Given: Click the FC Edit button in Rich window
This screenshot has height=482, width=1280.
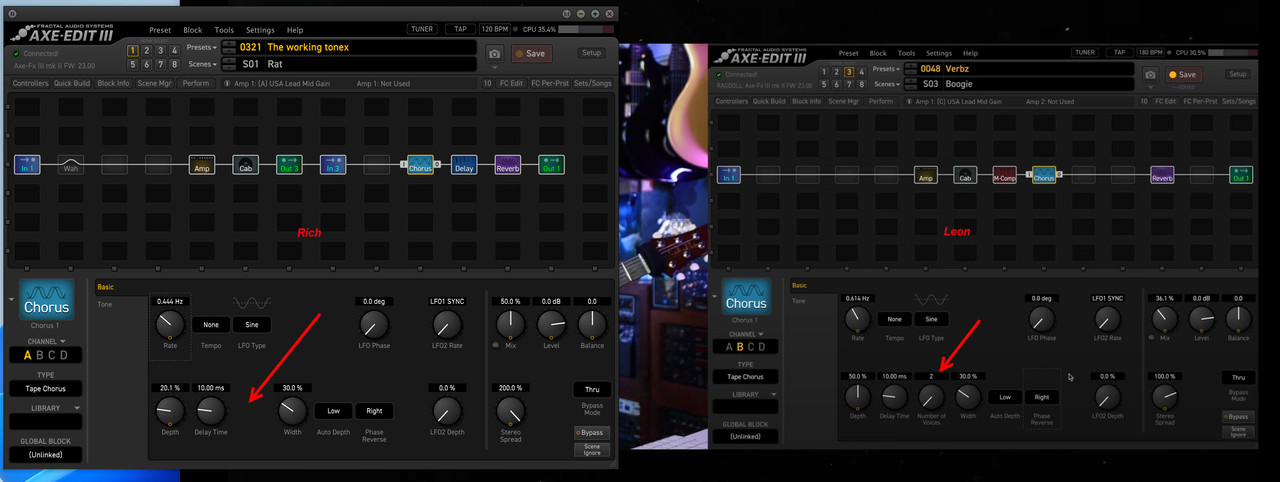Looking at the screenshot, I should pos(511,84).
